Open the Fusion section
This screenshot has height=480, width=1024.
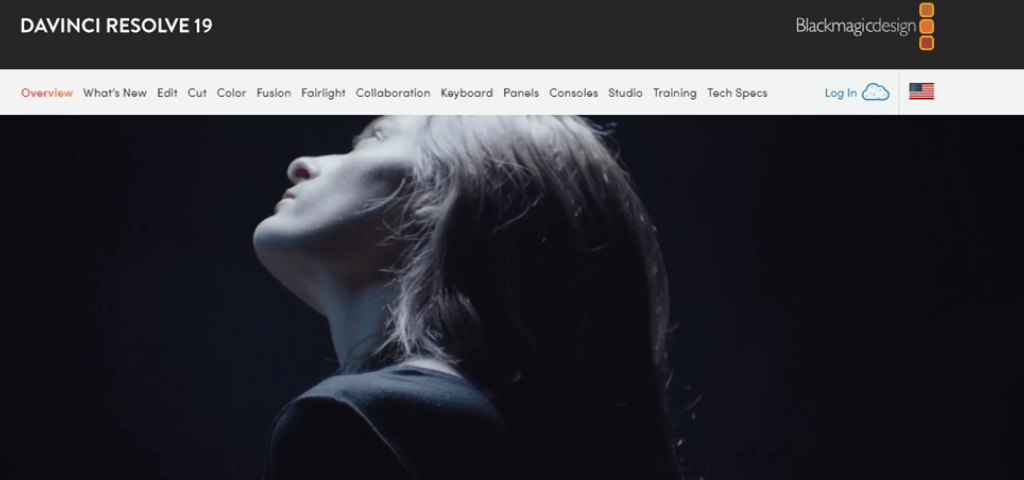pyautogui.click(x=274, y=93)
